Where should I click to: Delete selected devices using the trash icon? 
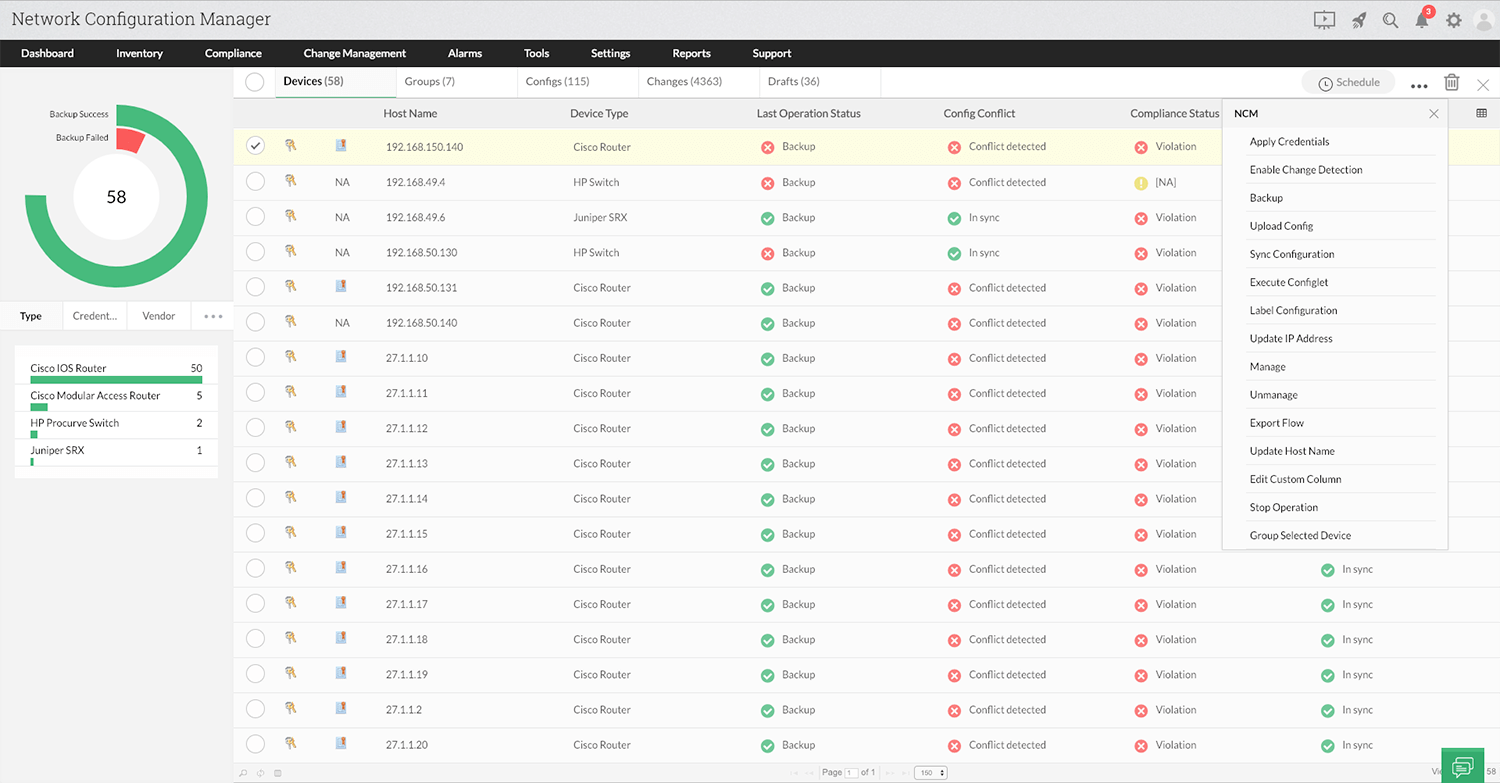pos(1452,82)
